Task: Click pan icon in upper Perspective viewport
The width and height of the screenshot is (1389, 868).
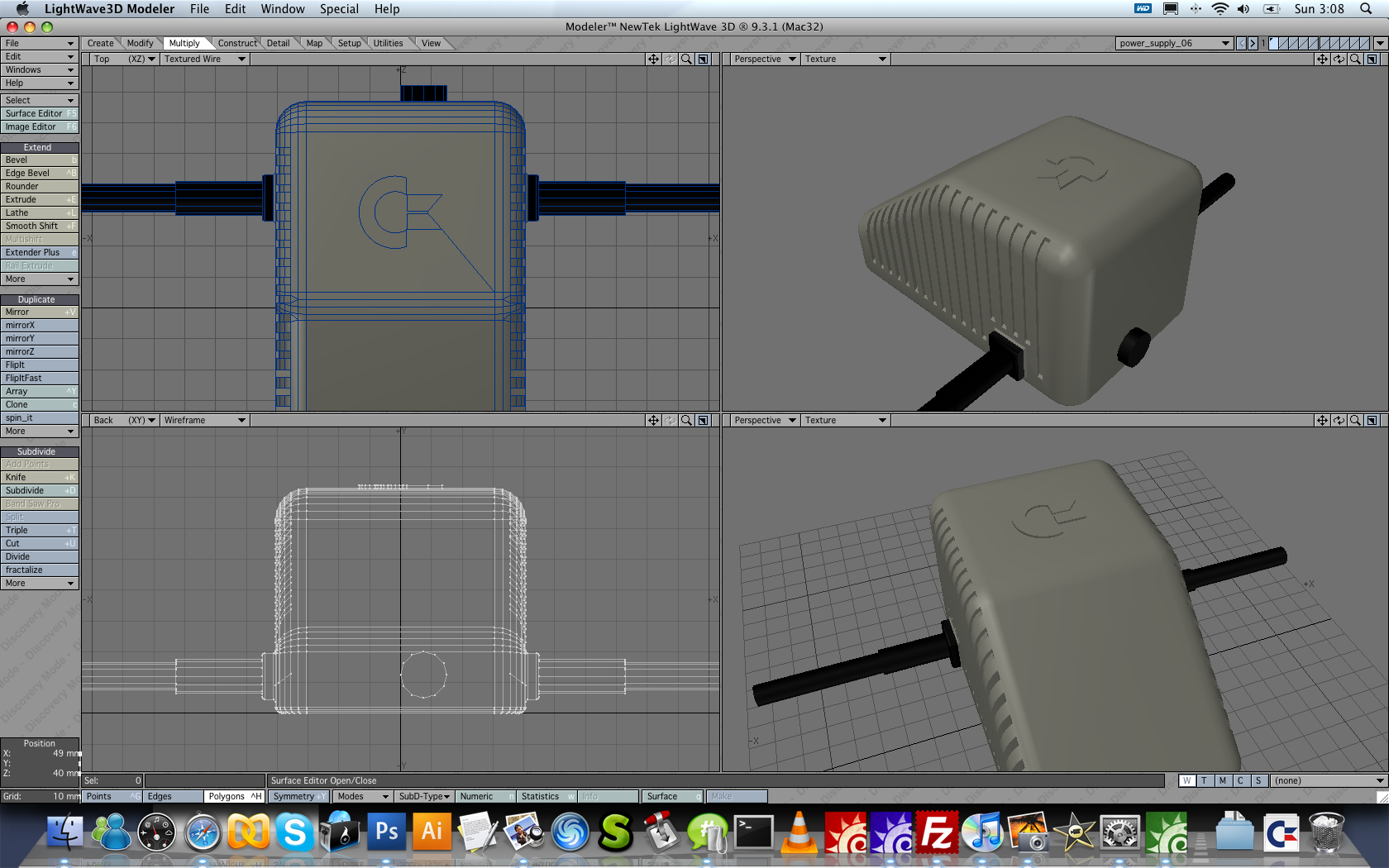Action: click(1322, 60)
